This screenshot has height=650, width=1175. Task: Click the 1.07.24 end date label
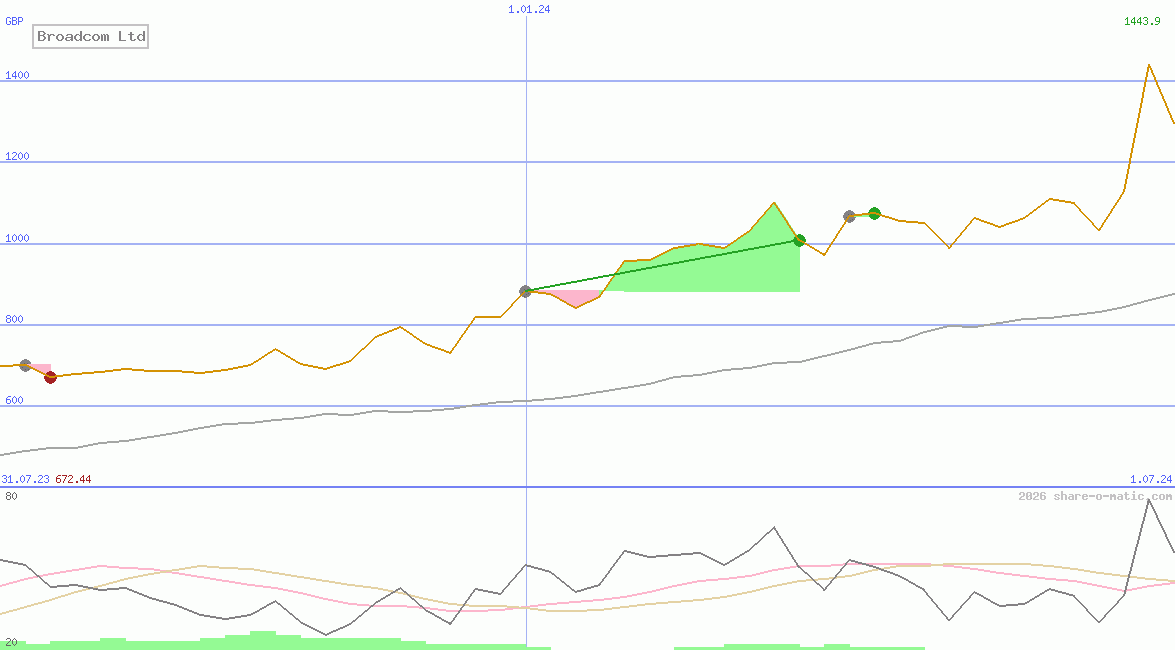[x=1151, y=479]
